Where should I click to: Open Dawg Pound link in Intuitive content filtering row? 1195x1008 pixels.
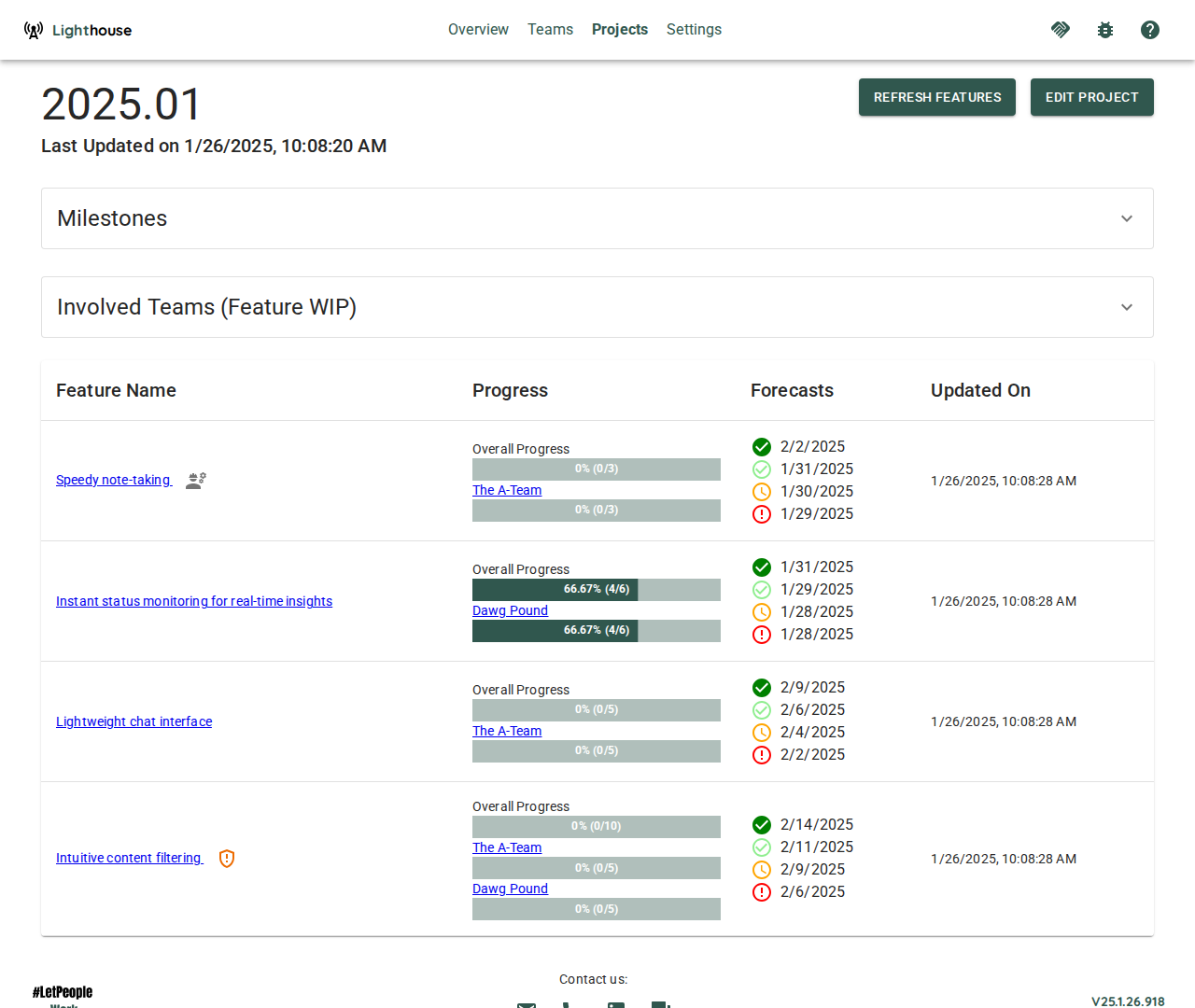tap(510, 889)
